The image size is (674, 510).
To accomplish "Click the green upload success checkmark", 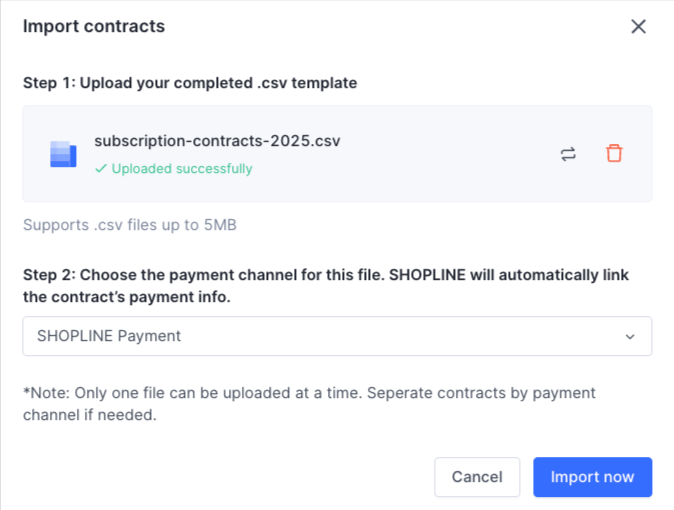I will (100, 169).
